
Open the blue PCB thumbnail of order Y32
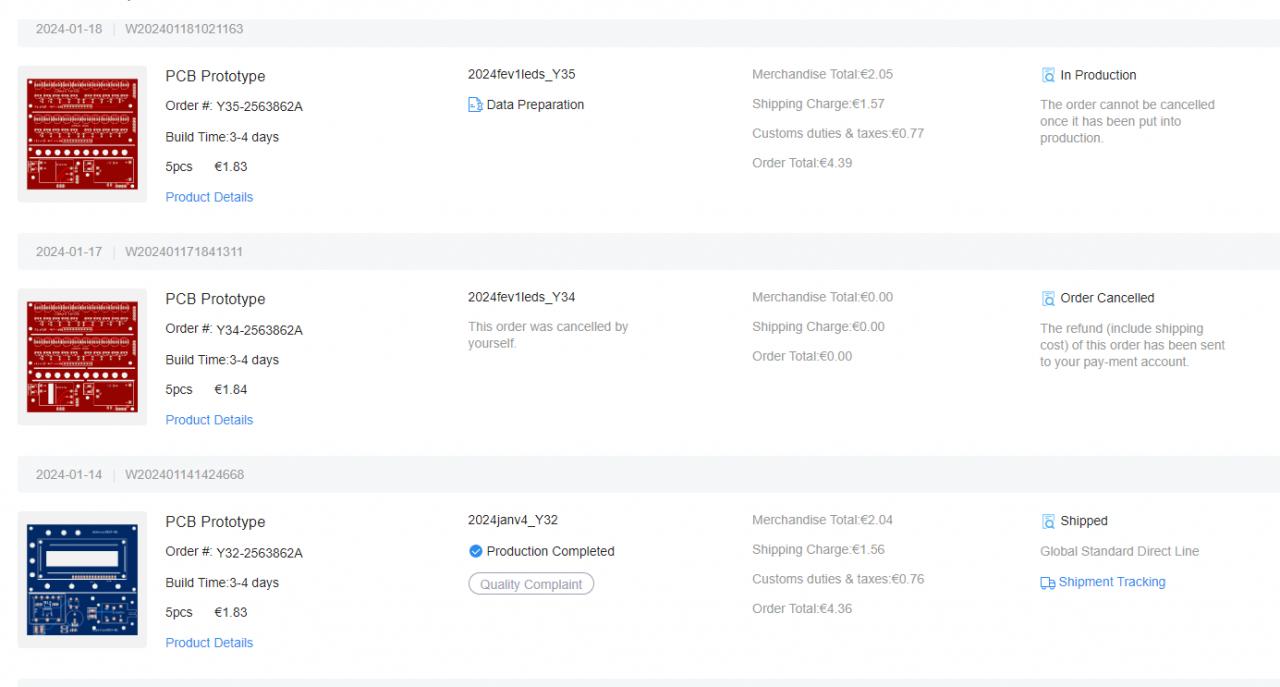[x=82, y=580]
